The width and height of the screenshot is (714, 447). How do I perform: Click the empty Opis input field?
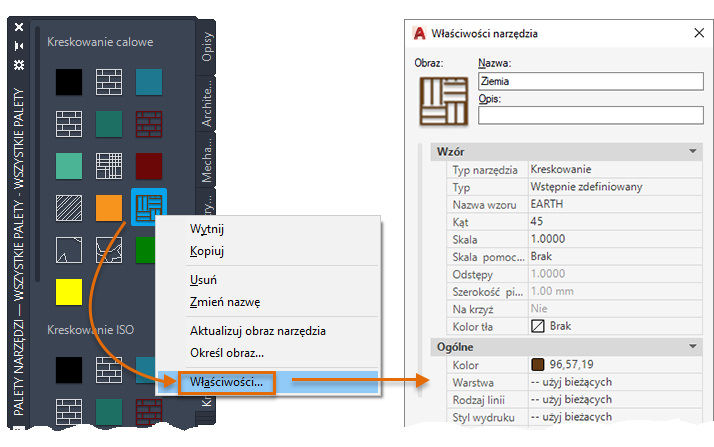coord(591,115)
